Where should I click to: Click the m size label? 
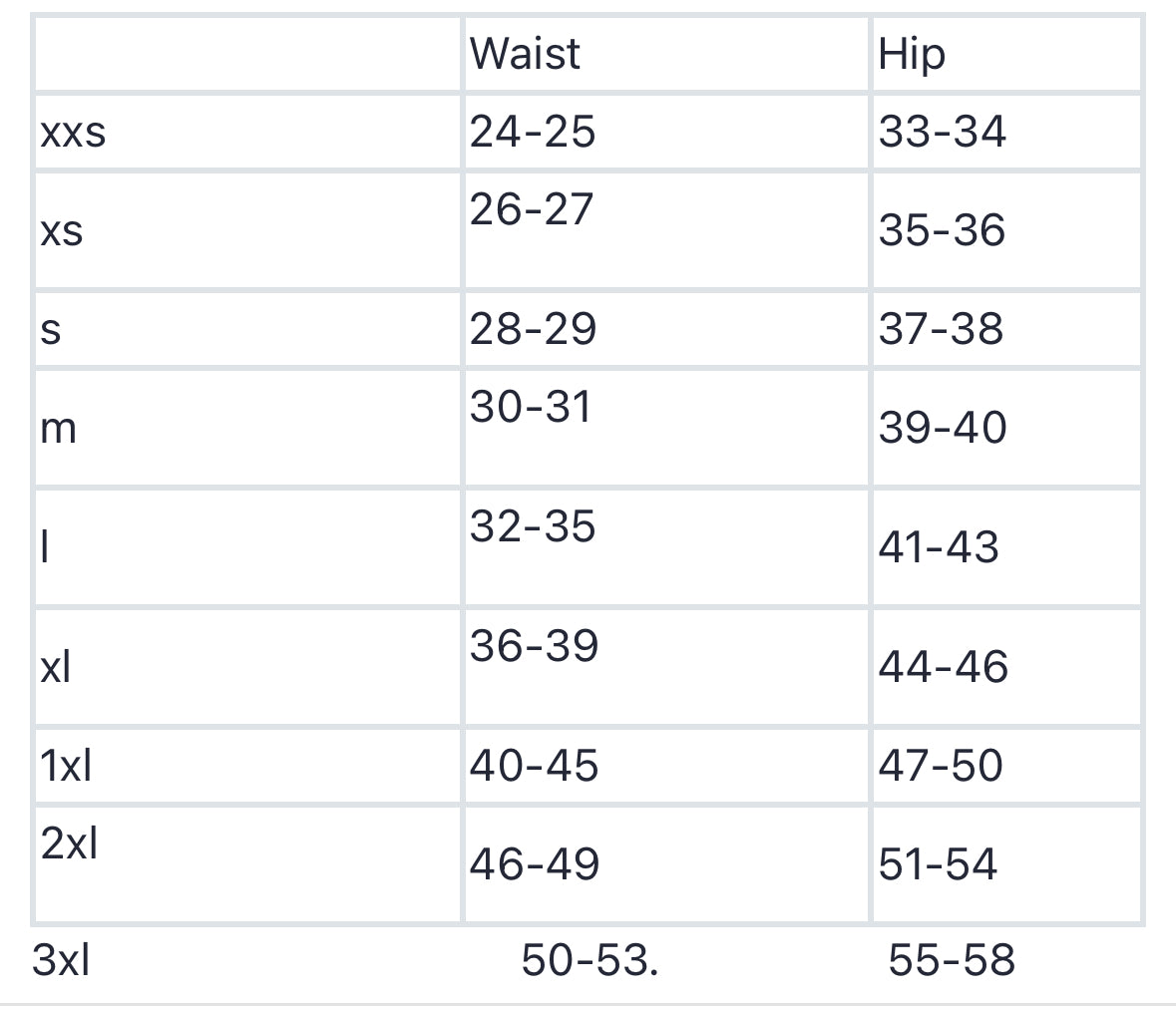pyautogui.click(x=59, y=428)
